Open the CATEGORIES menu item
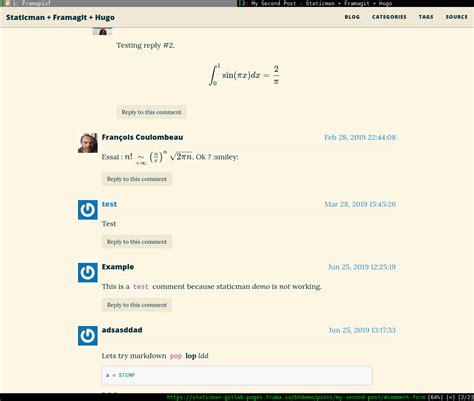Viewport: 474px width, 401px height. 389,17
